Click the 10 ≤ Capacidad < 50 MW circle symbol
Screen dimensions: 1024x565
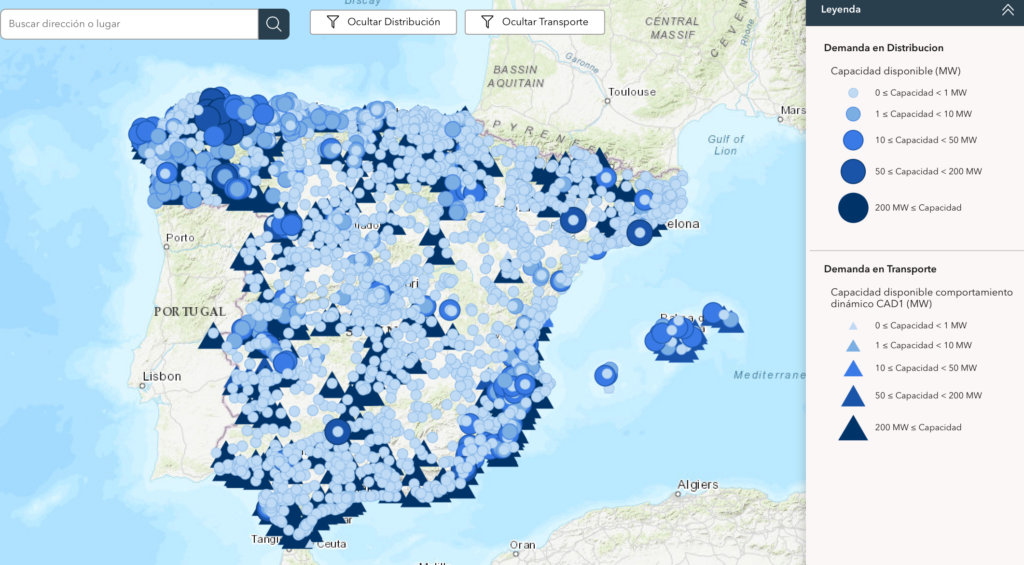[x=853, y=140]
